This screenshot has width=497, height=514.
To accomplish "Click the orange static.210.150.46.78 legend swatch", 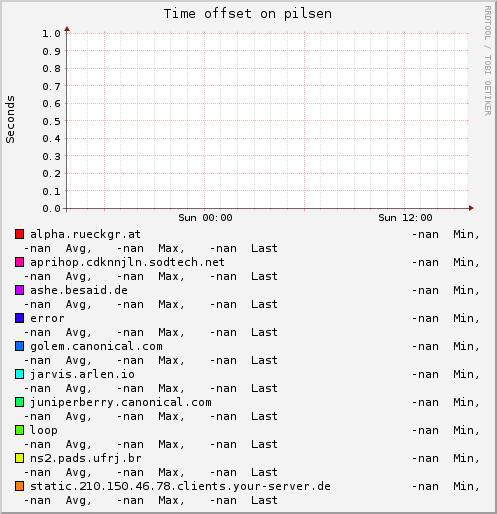I will click(19, 486).
